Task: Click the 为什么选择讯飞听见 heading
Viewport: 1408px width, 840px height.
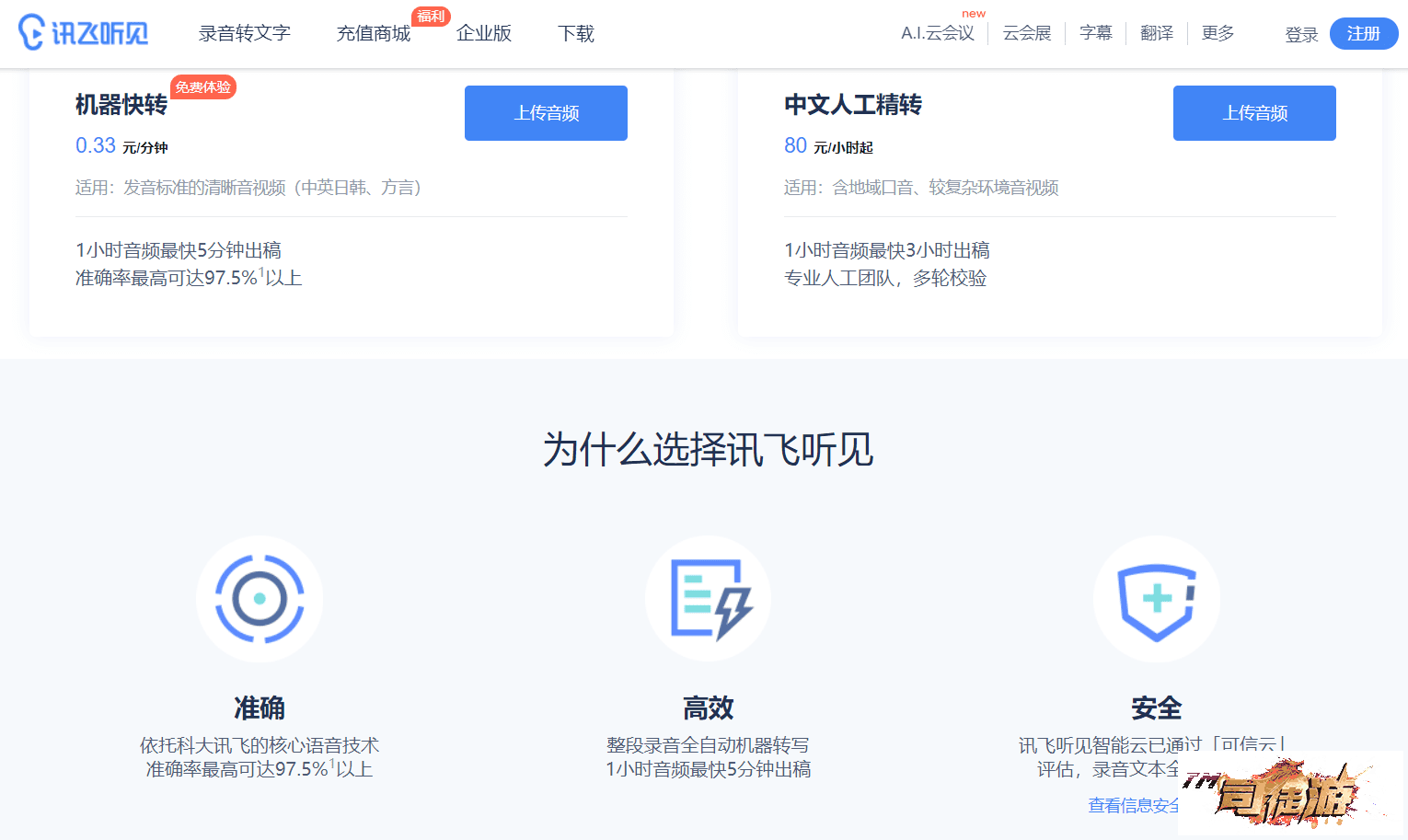Action: [709, 450]
